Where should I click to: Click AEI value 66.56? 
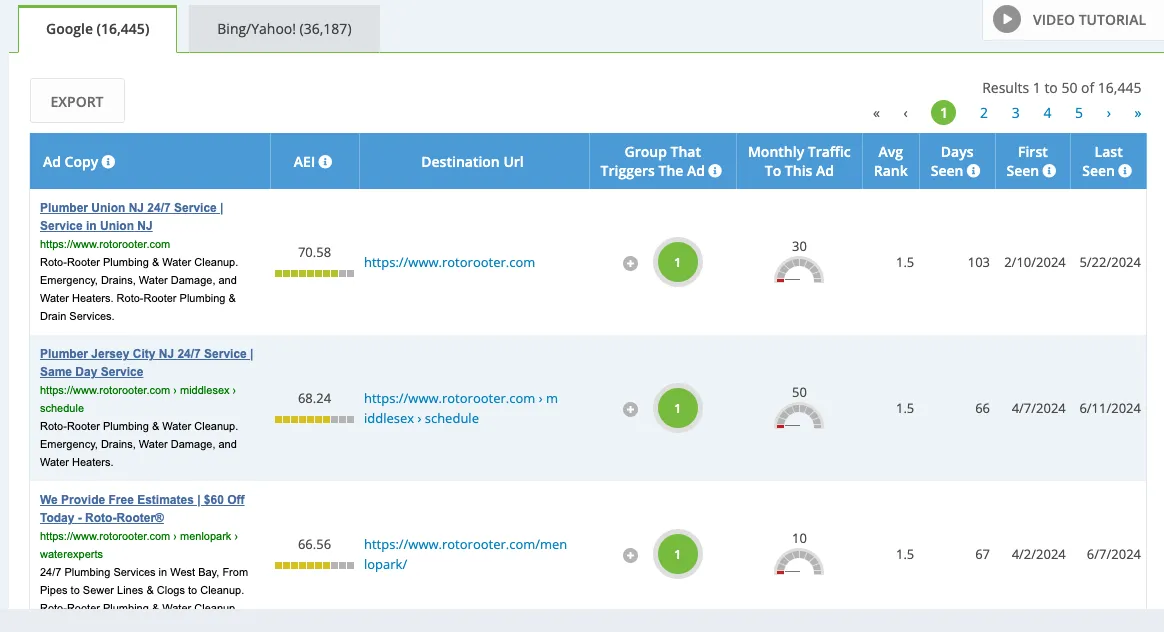[314, 544]
